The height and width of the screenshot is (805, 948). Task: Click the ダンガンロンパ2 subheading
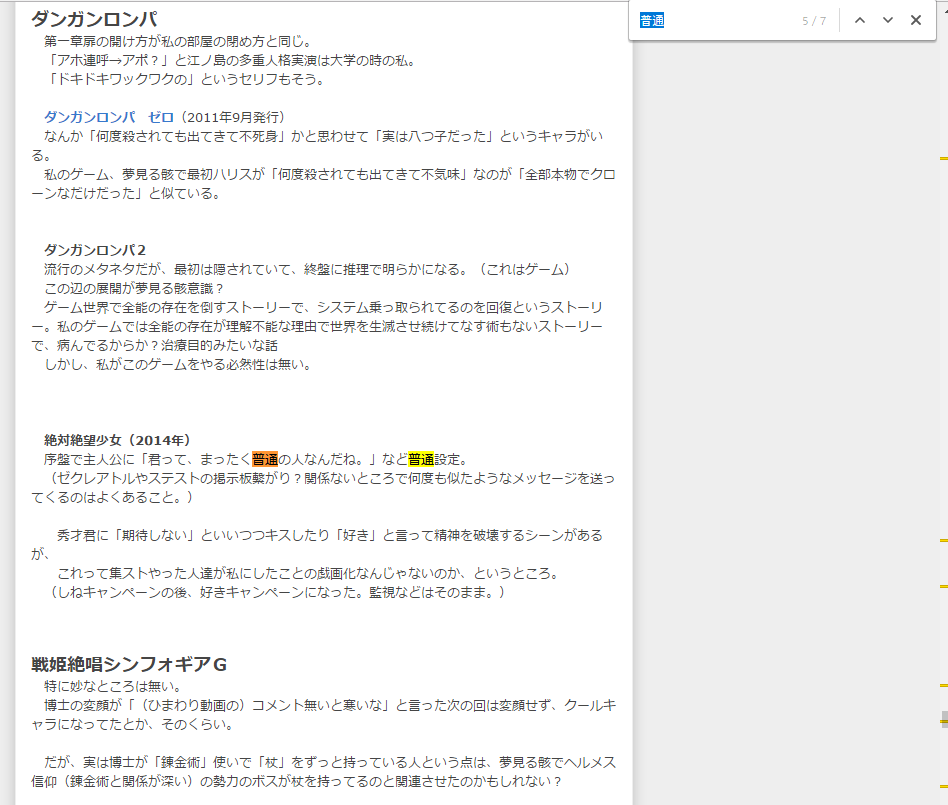click(x=95, y=250)
